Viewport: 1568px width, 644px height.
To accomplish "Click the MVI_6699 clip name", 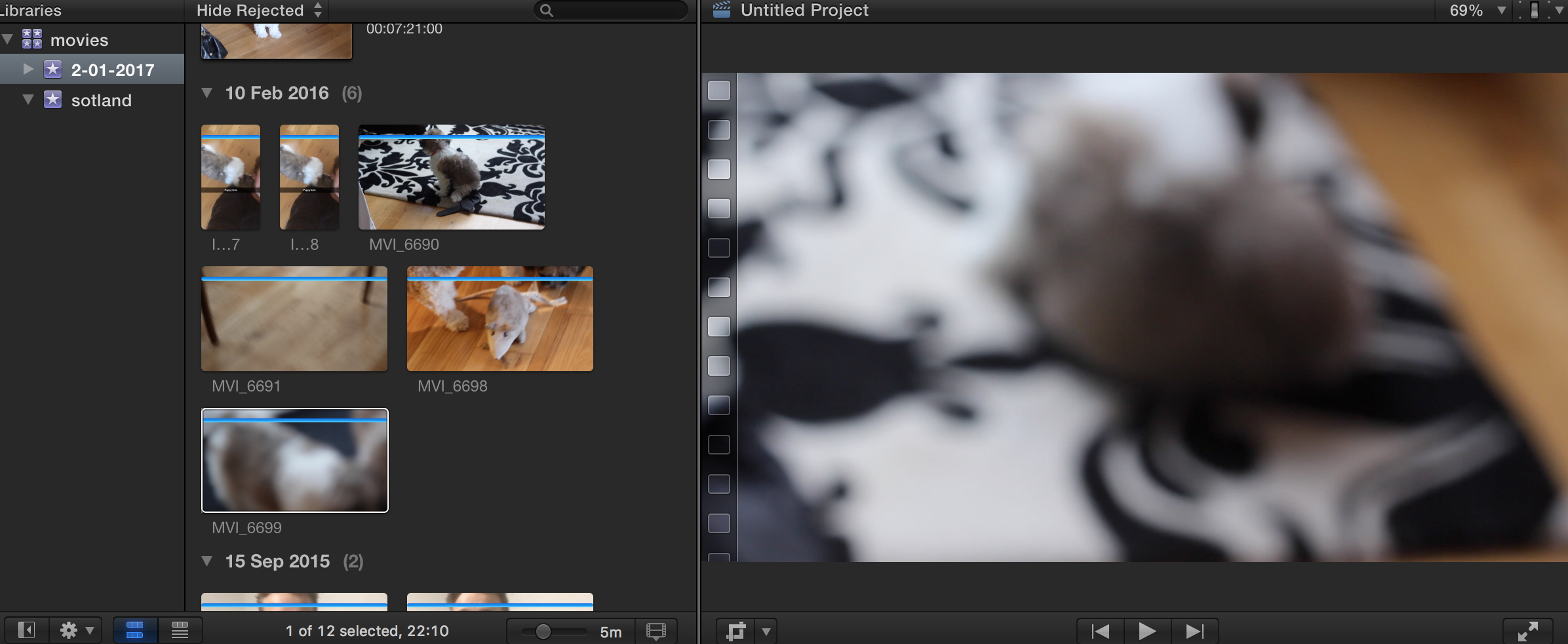I will click(246, 528).
